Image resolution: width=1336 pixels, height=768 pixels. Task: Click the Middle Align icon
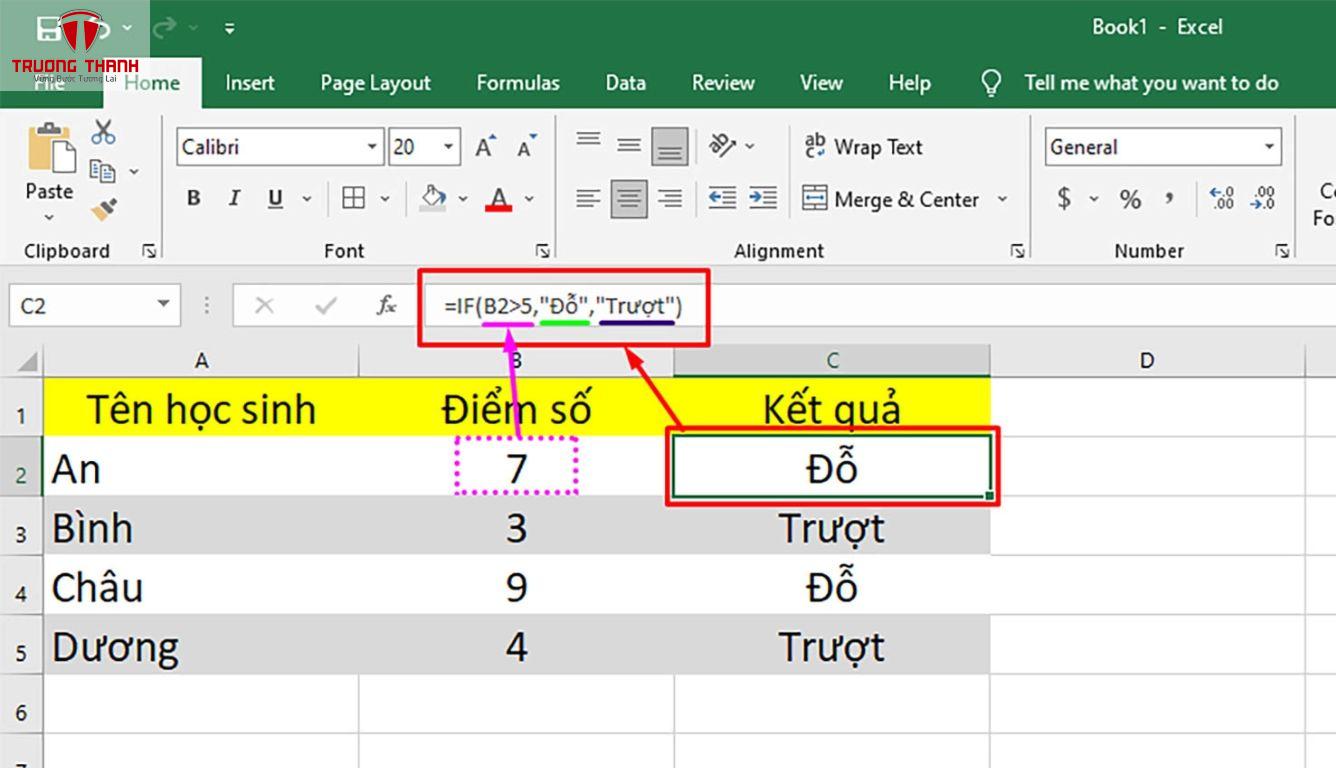click(629, 146)
